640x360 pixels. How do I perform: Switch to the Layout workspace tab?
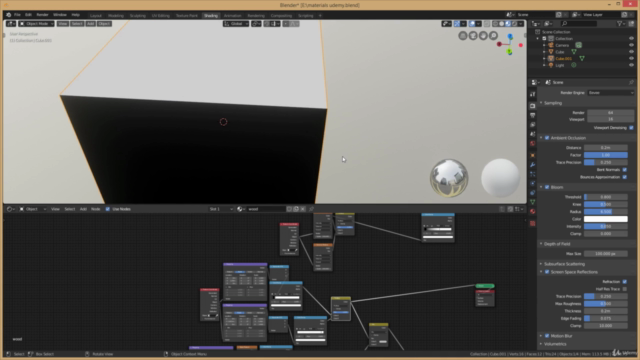(x=96, y=16)
